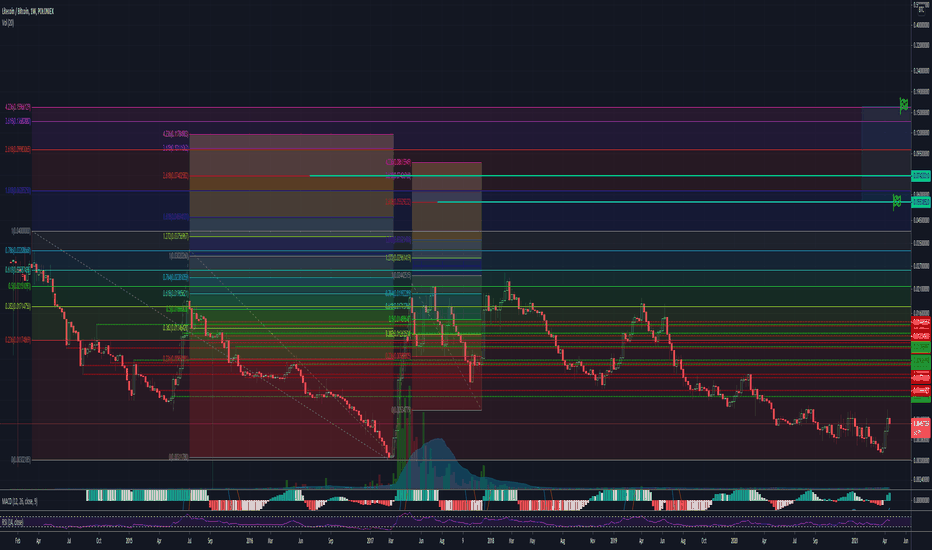Click the lower teal price label on axis
Screen dimensions: 932x550
(x=921, y=202)
